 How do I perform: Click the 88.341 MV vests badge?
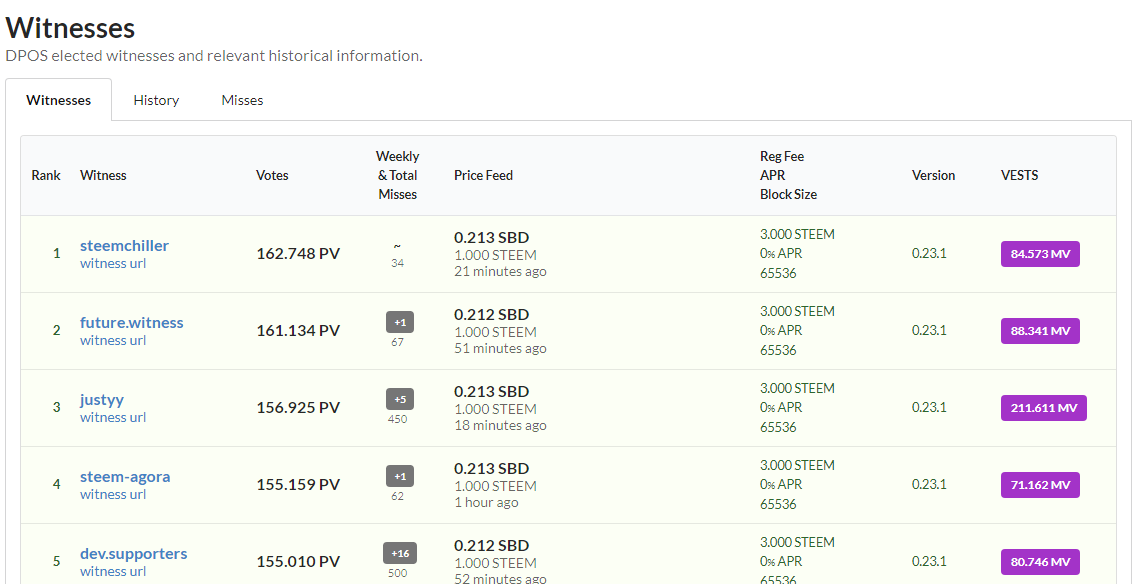(x=1040, y=331)
